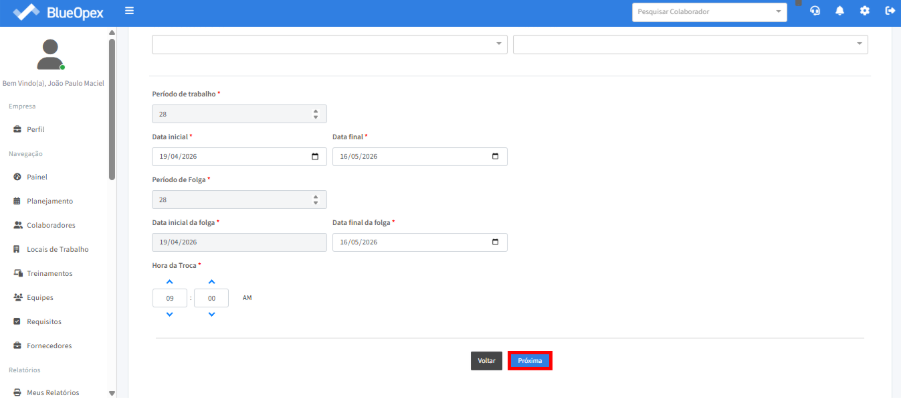901x402 pixels.
Task: Click the Painel dashboard icon
Action: tap(17, 177)
